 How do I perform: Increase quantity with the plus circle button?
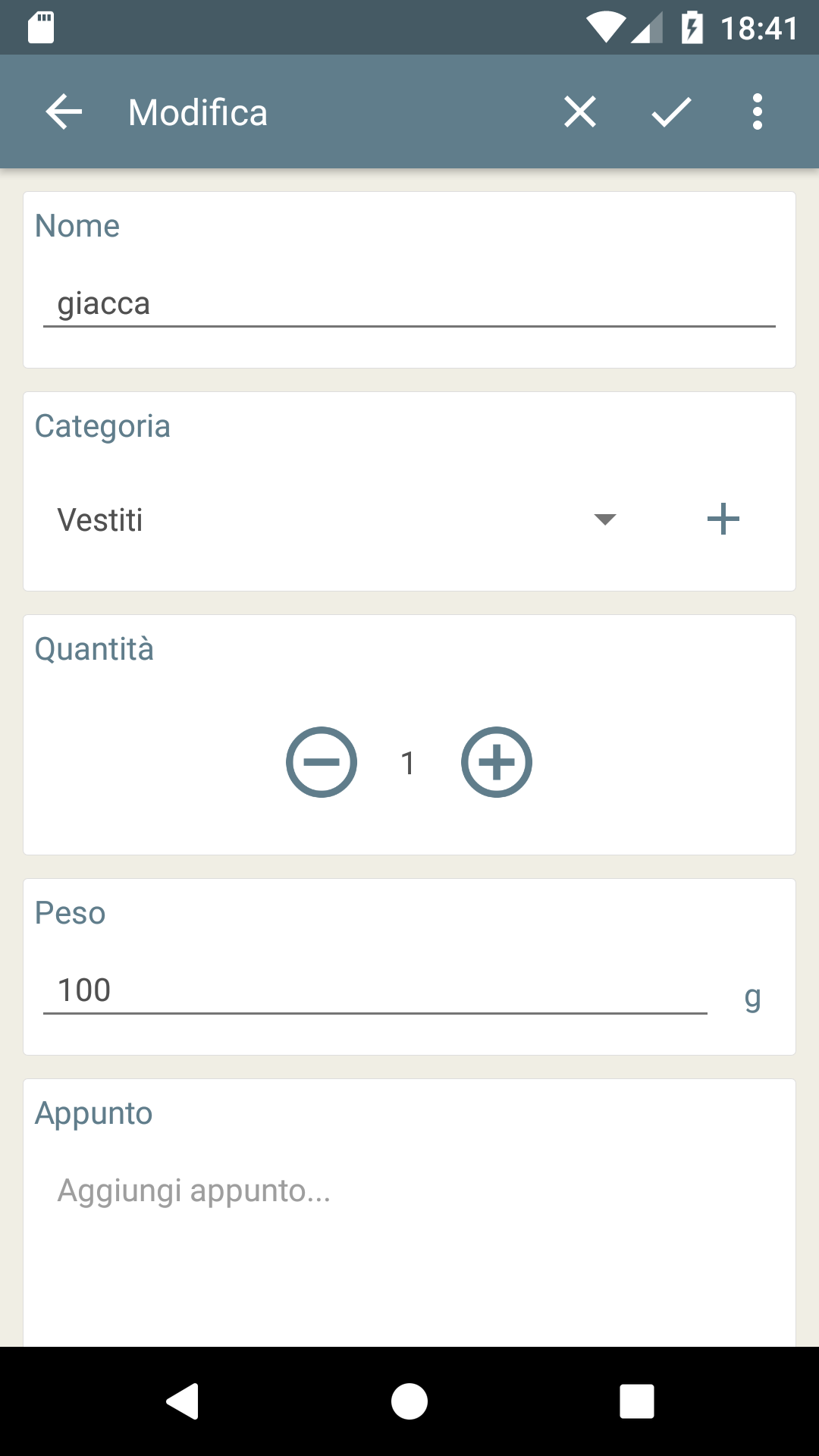(x=497, y=762)
